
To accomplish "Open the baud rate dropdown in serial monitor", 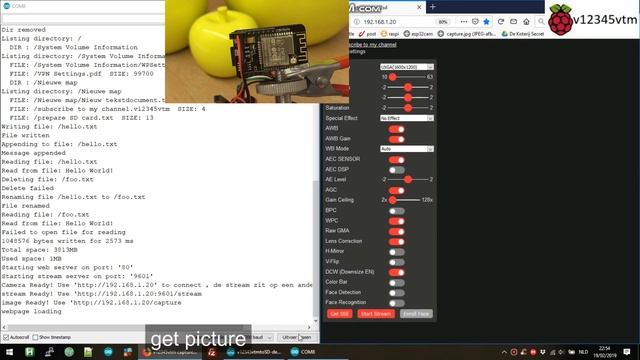I will pyautogui.click(x=262, y=337).
